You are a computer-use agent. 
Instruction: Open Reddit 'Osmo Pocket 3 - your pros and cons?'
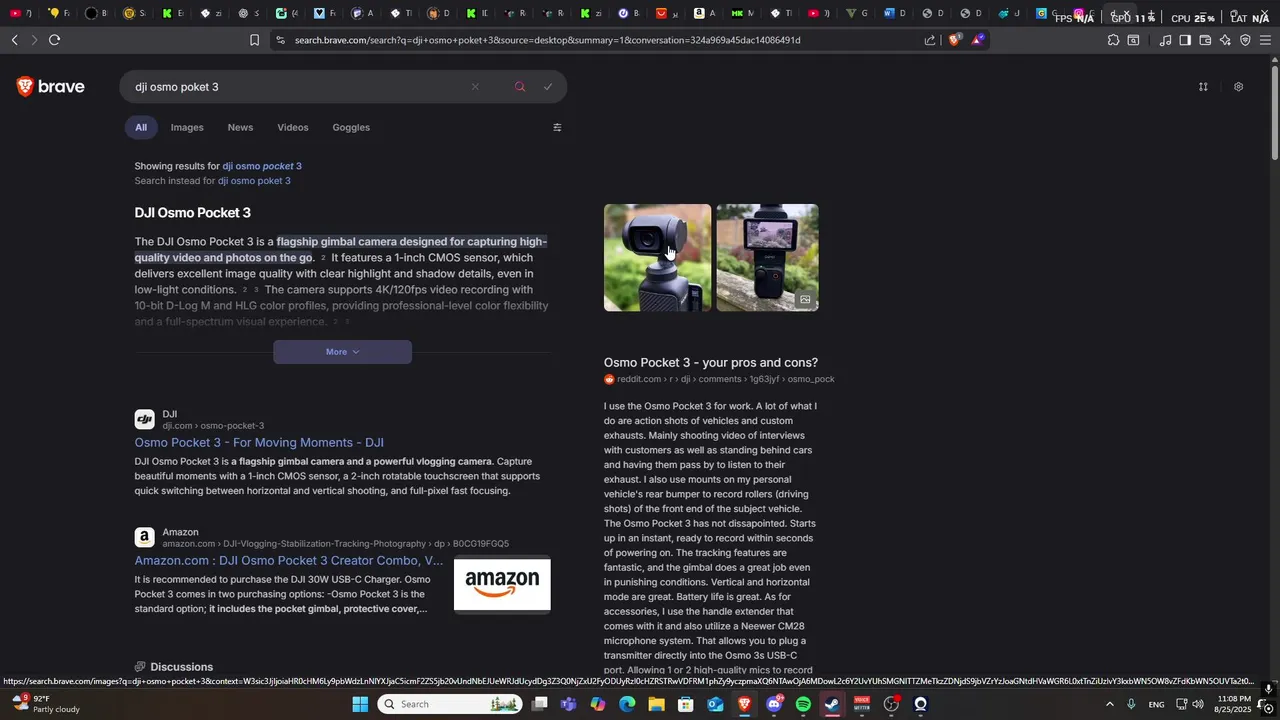(x=711, y=362)
